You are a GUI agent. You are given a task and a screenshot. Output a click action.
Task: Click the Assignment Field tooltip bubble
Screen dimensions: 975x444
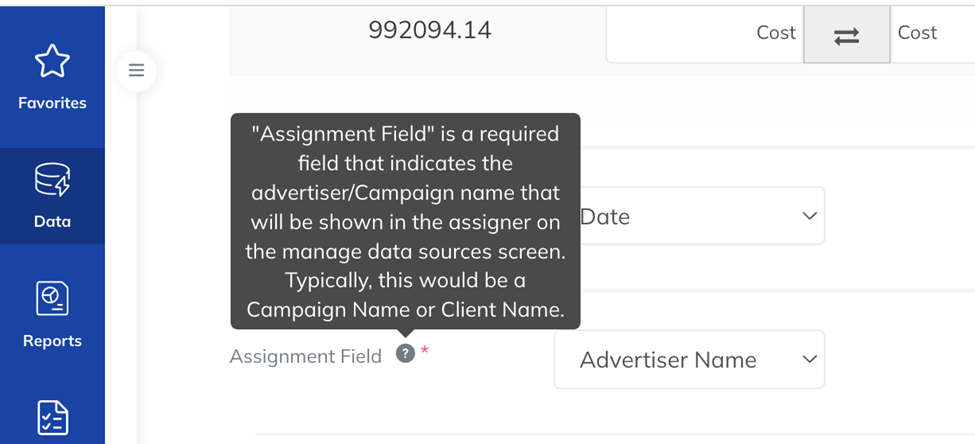405,221
